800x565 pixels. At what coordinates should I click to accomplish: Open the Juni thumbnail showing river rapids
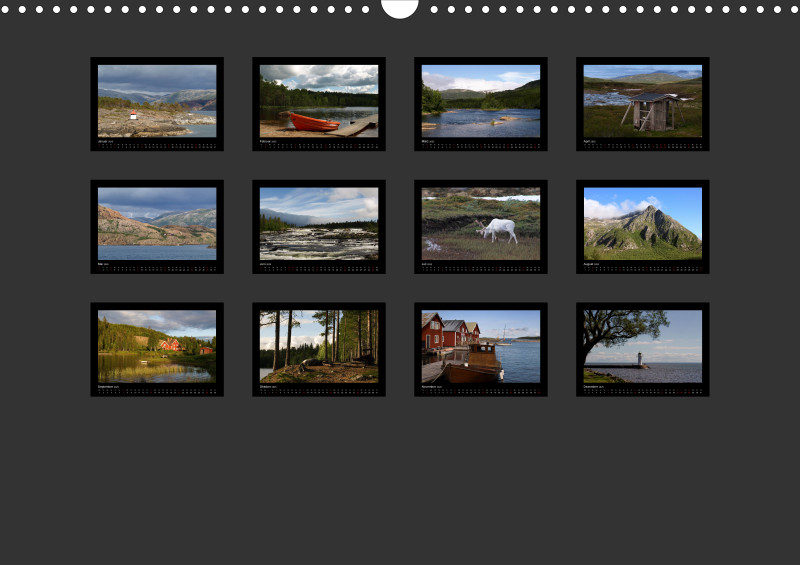pyautogui.click(x=319, y=227)
